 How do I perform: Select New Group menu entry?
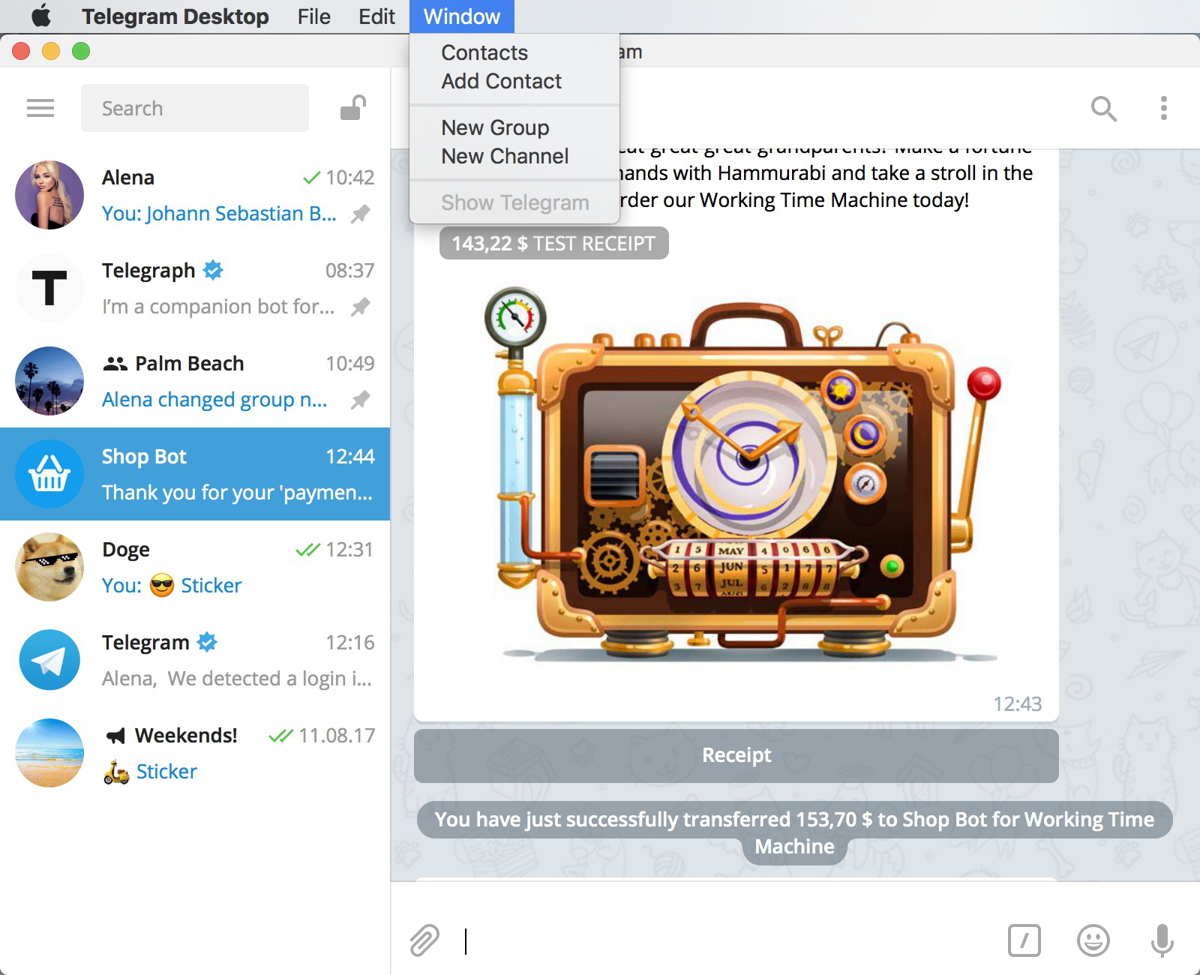(495, 128)
